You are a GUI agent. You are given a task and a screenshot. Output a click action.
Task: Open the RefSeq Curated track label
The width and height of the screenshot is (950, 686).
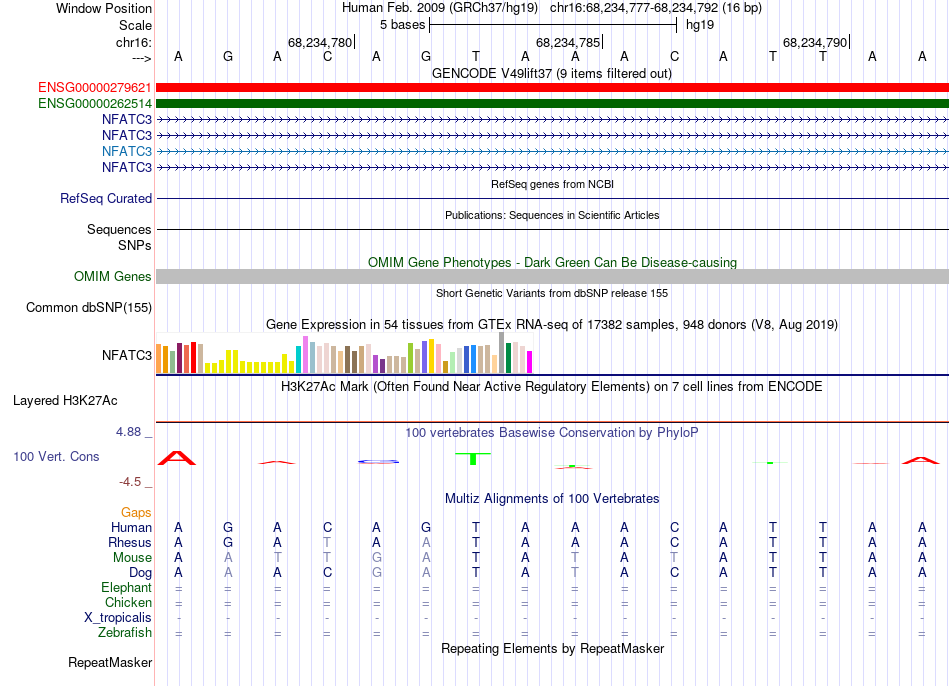coord(106,198)
